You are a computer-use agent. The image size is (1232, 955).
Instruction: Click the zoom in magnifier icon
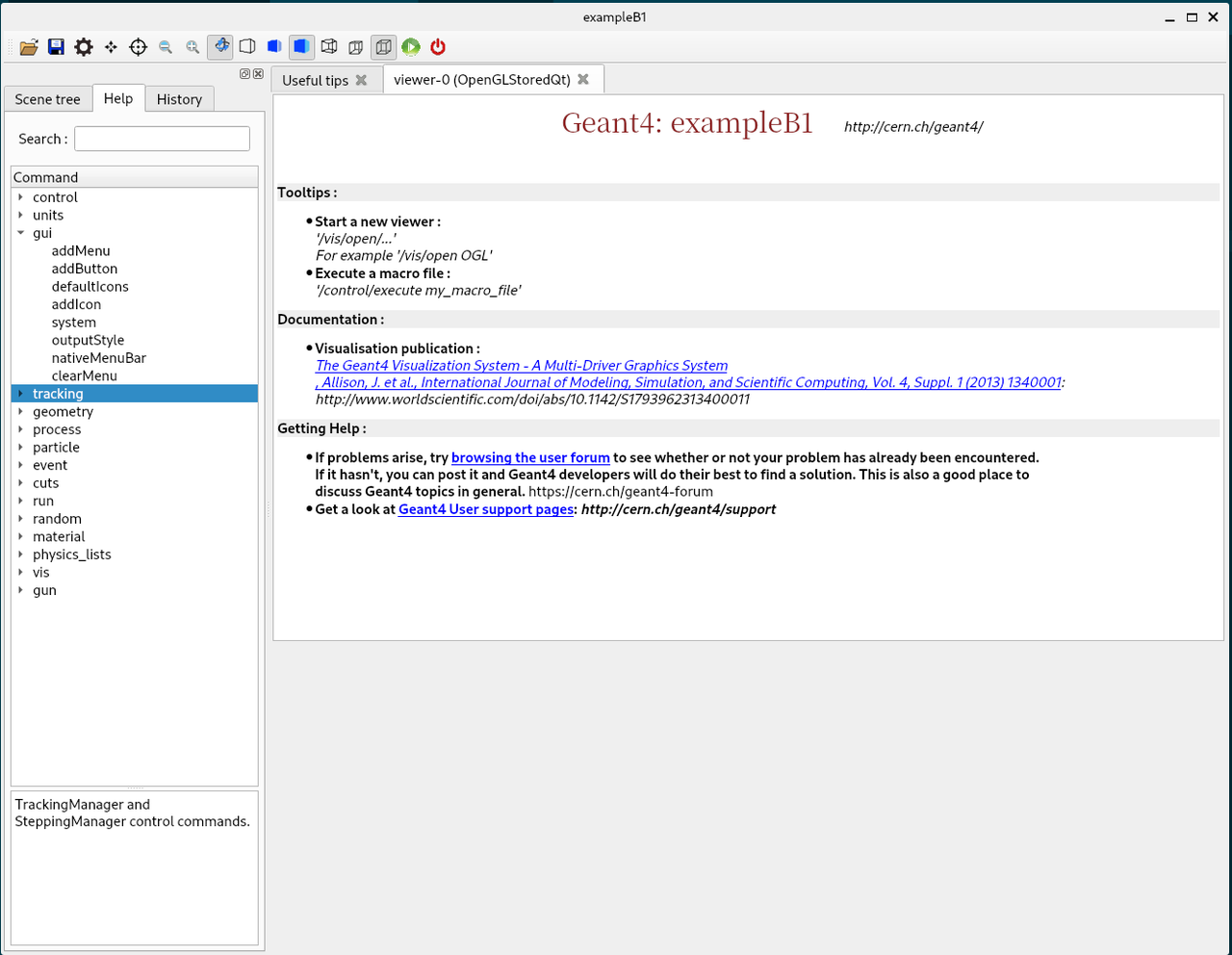(192, 47)
